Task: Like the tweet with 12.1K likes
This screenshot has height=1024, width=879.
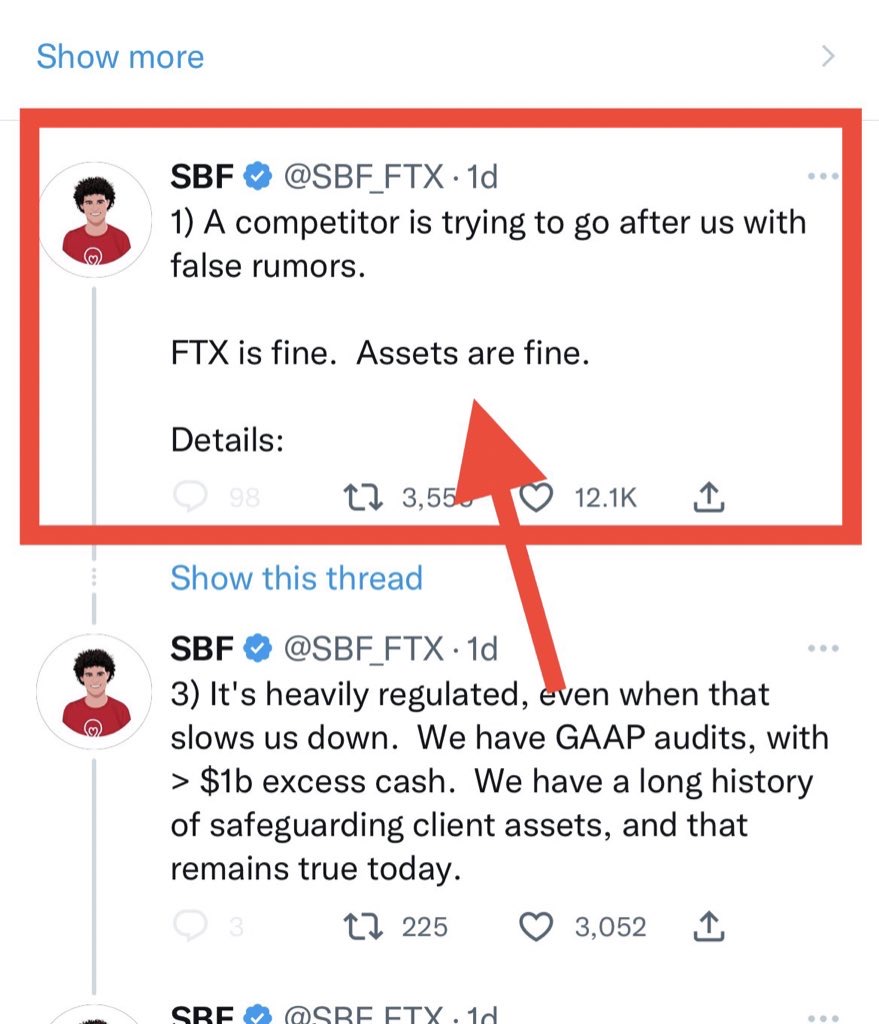Action: point(537,497)
